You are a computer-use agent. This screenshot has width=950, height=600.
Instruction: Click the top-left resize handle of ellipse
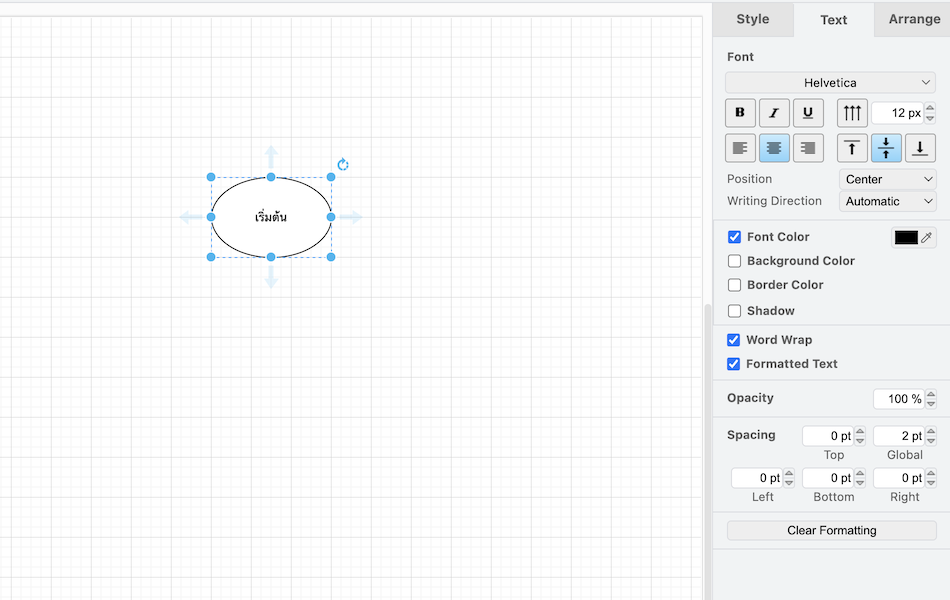(211, 177)
